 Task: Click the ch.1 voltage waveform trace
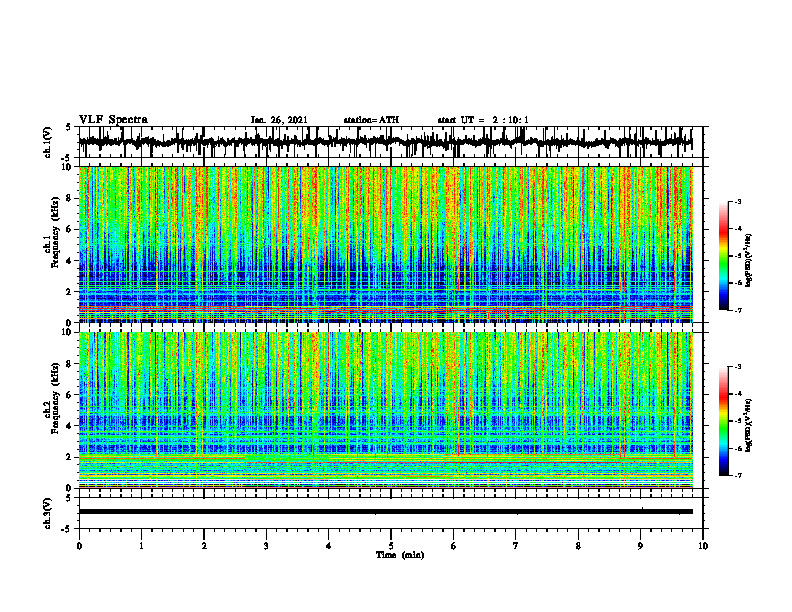click(x=385, y=142)
